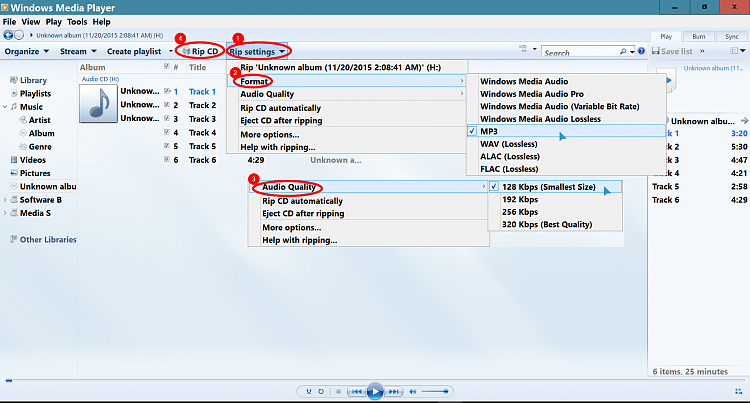Skip to the previous track
Image resolution: width=750 pixels, height=403 pixels.
coord(357,392)
